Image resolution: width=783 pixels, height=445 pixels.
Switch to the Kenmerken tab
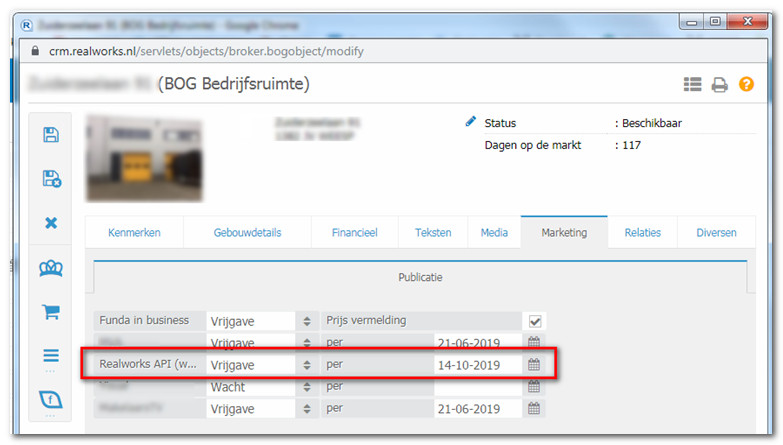point(134,232)
